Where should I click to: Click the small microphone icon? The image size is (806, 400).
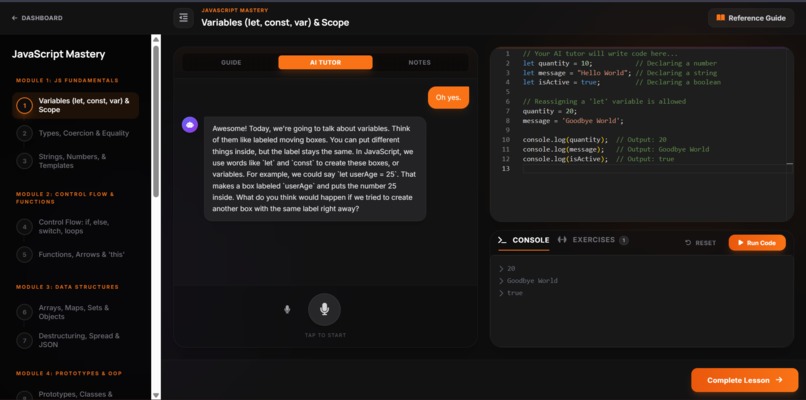(287, 310)
